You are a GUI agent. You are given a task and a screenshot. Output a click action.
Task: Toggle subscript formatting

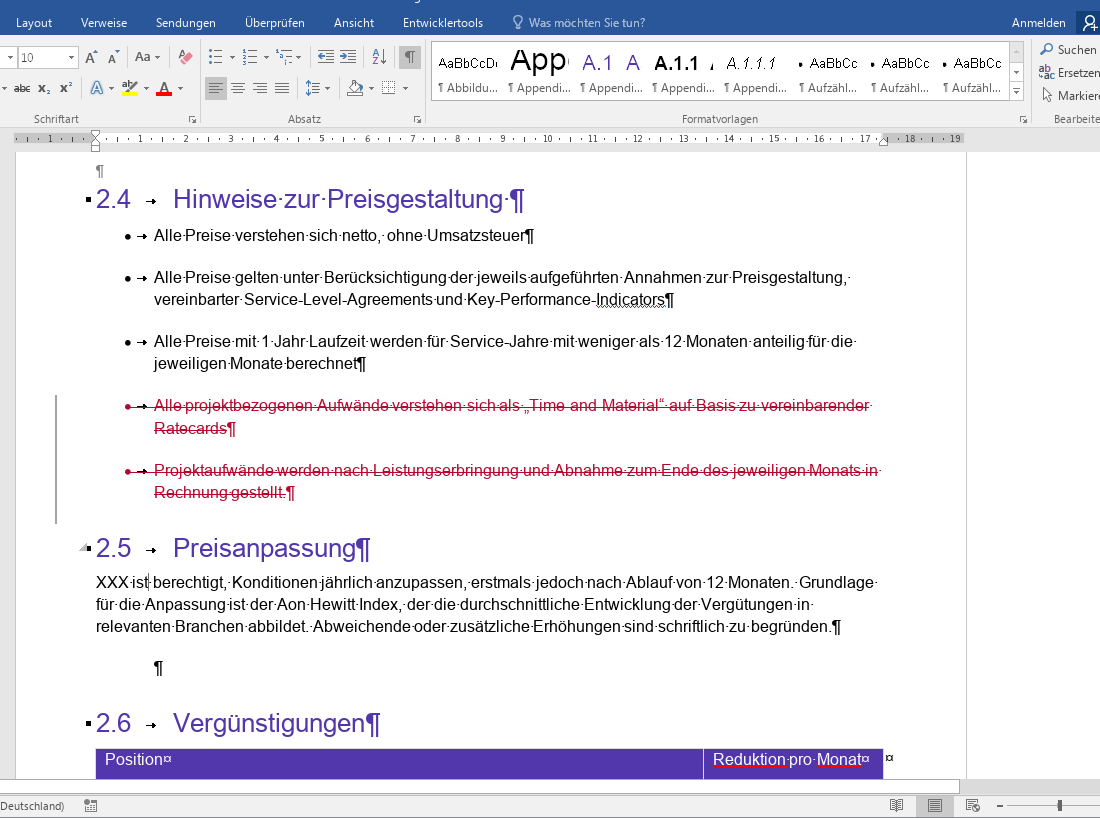click(x=44, y=88)
